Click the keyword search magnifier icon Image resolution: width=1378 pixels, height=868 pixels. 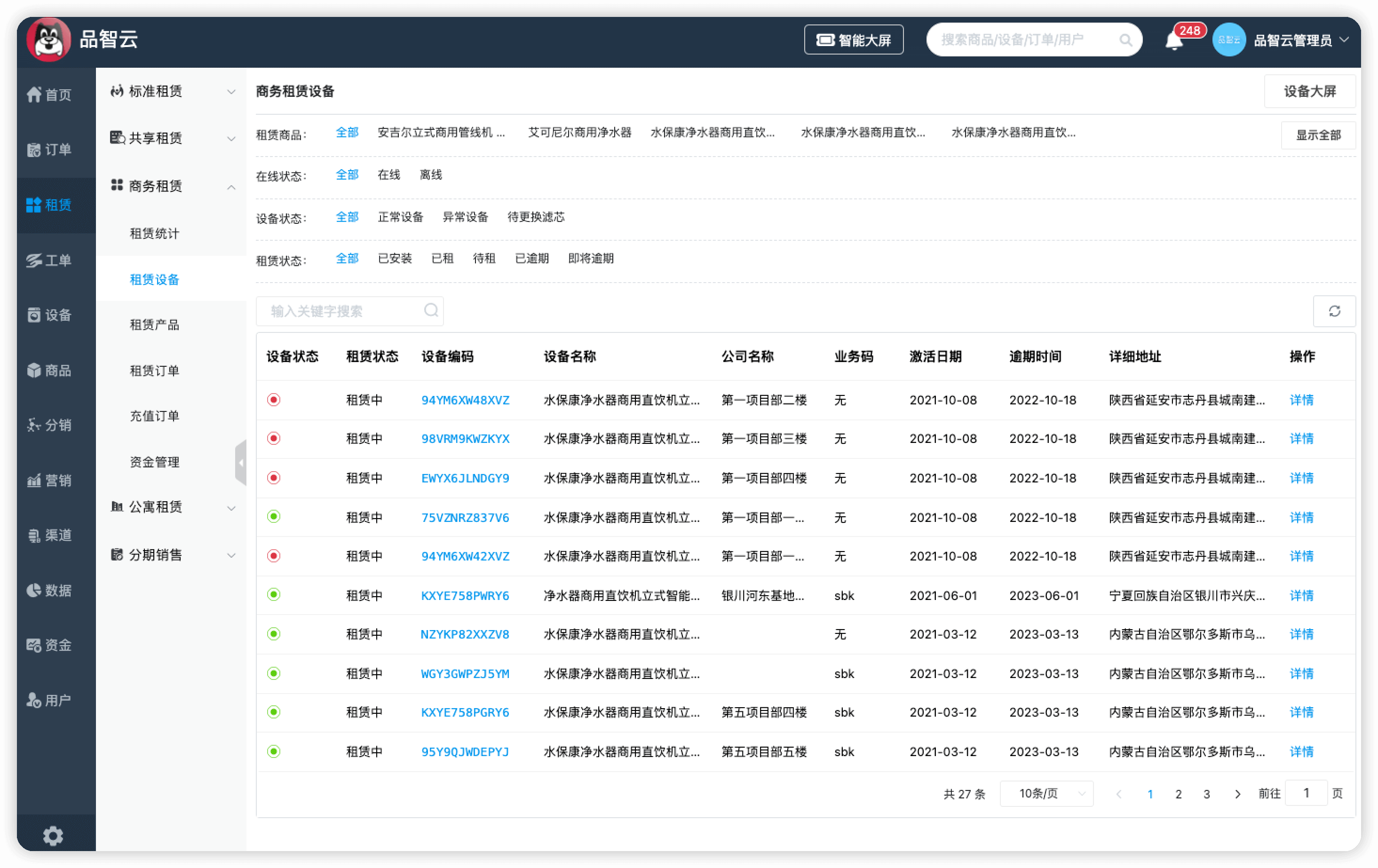pos(431,310)
